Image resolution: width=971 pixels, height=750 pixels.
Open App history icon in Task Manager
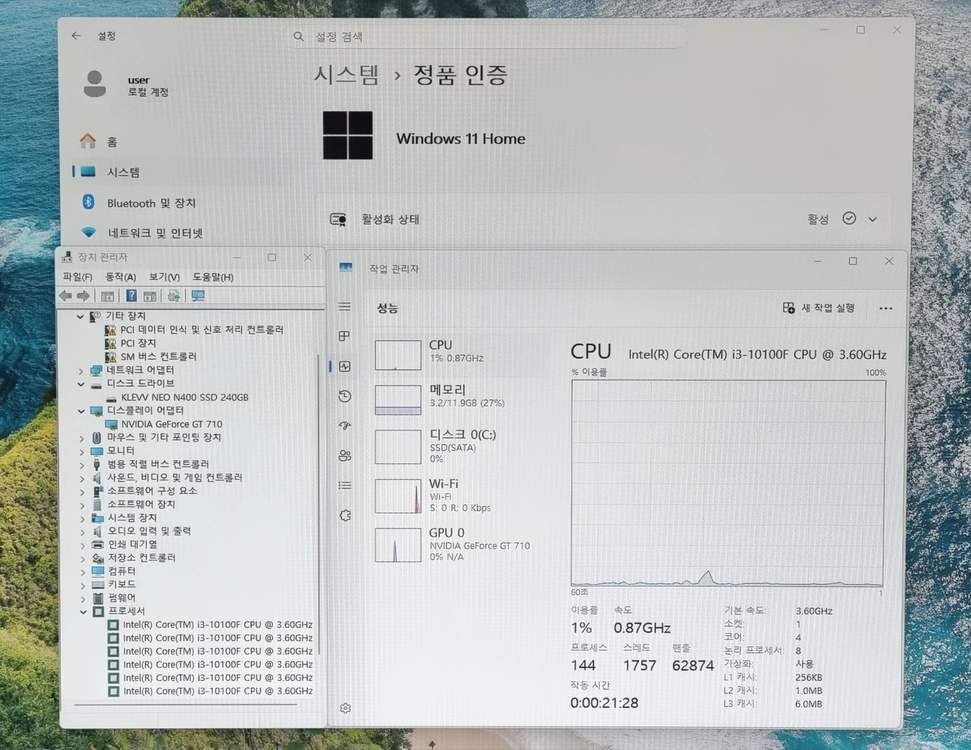pos(345,396)
